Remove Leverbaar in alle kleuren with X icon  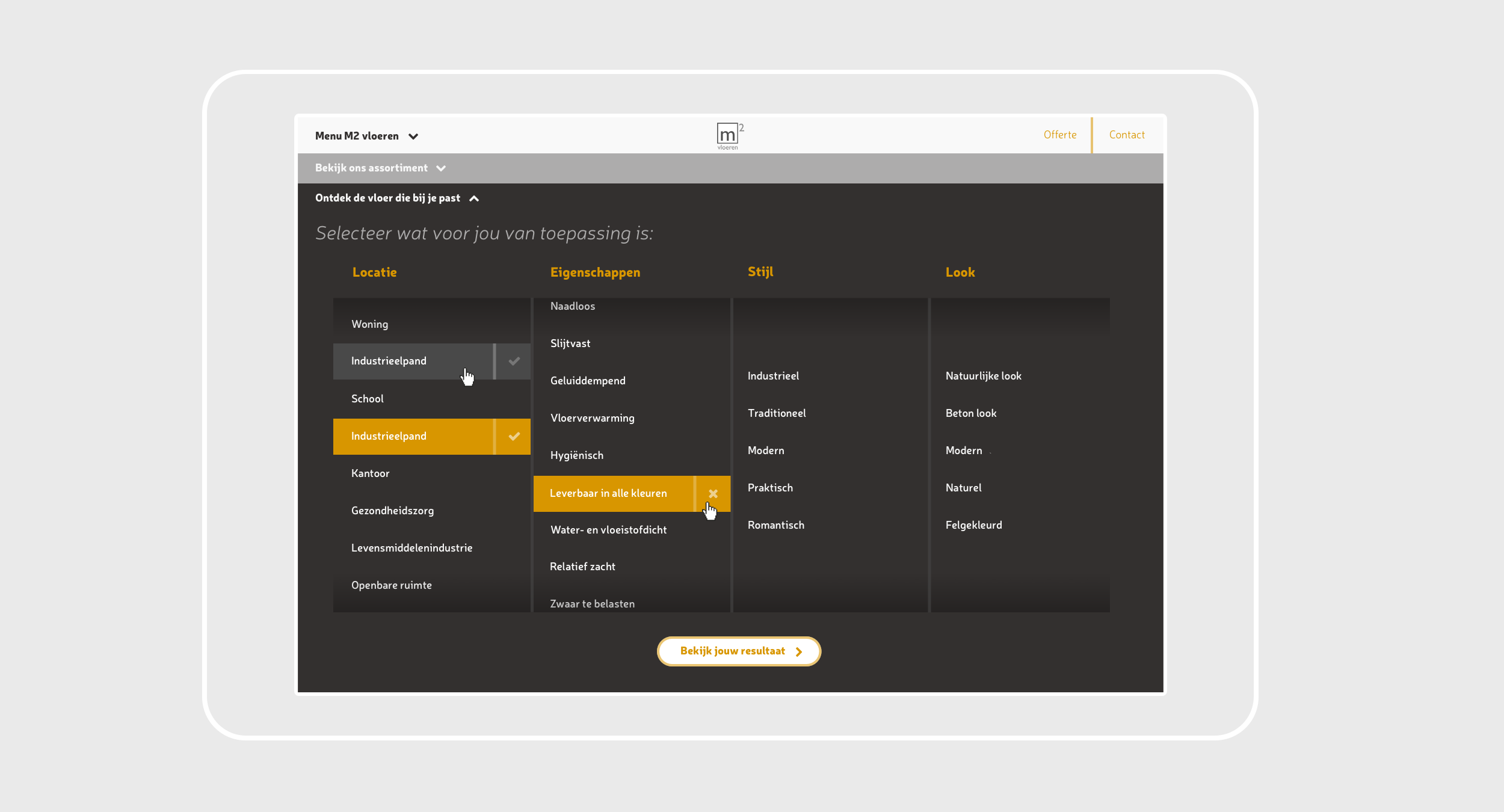coord(713,494)
